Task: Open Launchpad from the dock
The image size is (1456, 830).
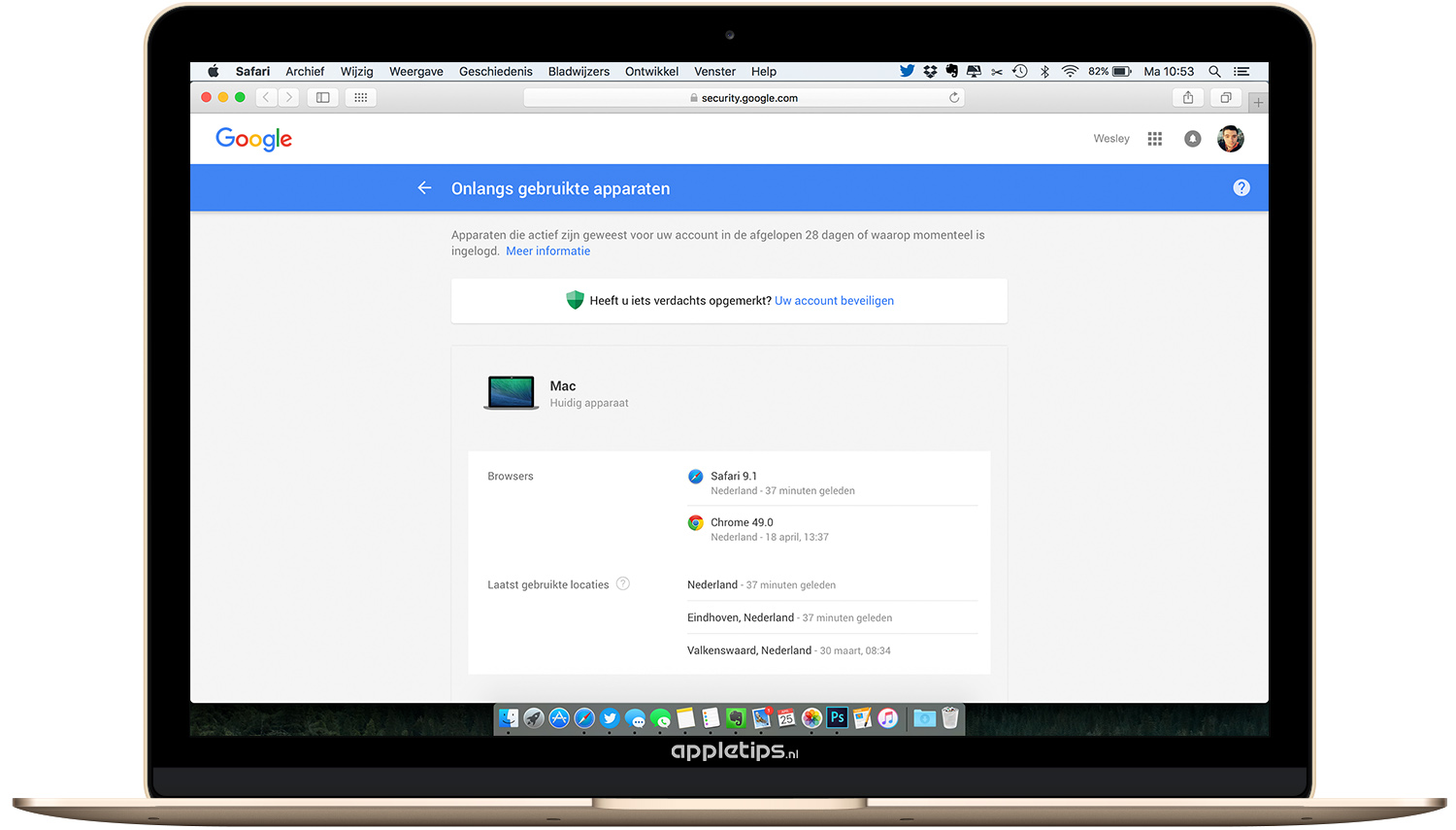Action: pos(534,717)
